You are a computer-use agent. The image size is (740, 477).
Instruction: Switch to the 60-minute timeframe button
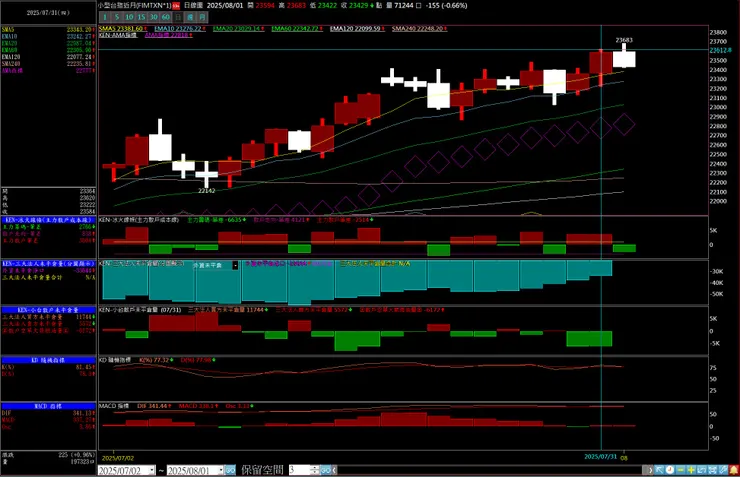point(166,17)
